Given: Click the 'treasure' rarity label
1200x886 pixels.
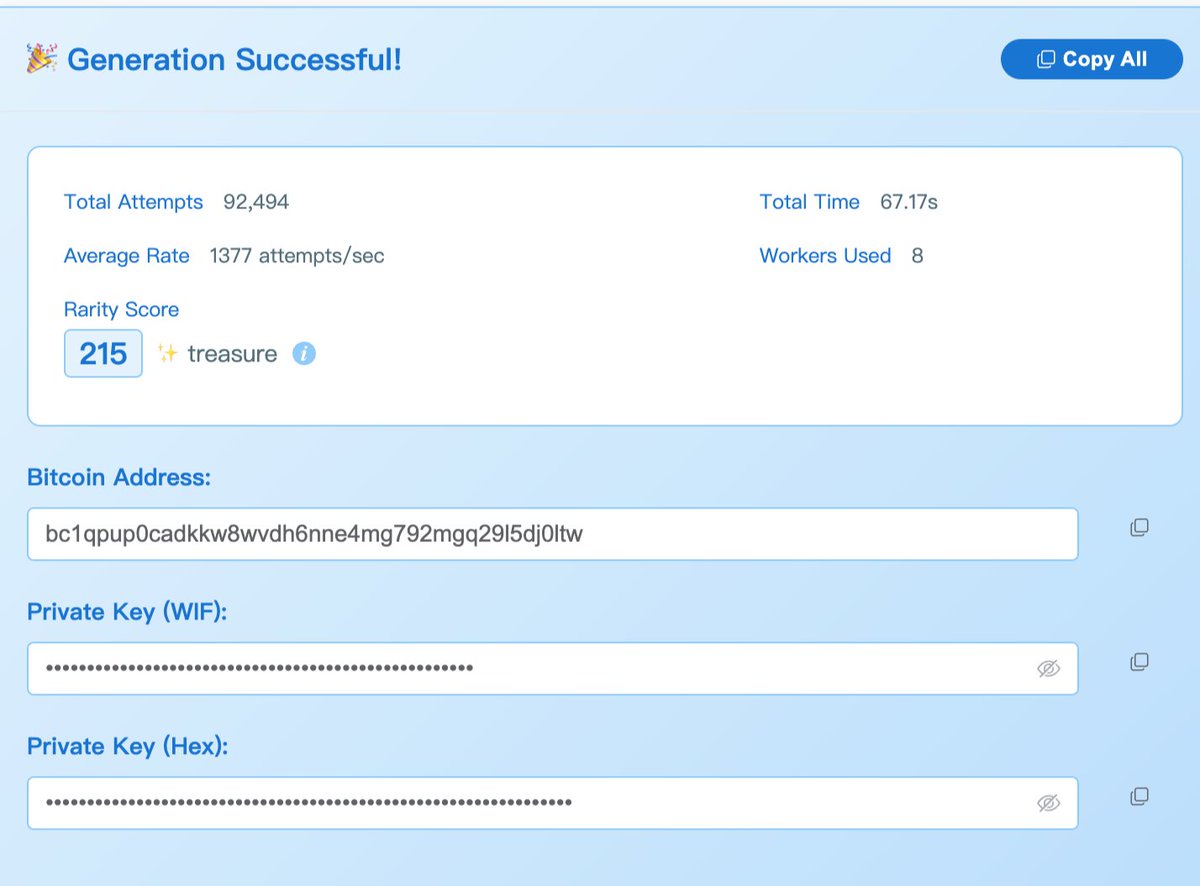Looking at the screenshot, I should pos(232,354).
